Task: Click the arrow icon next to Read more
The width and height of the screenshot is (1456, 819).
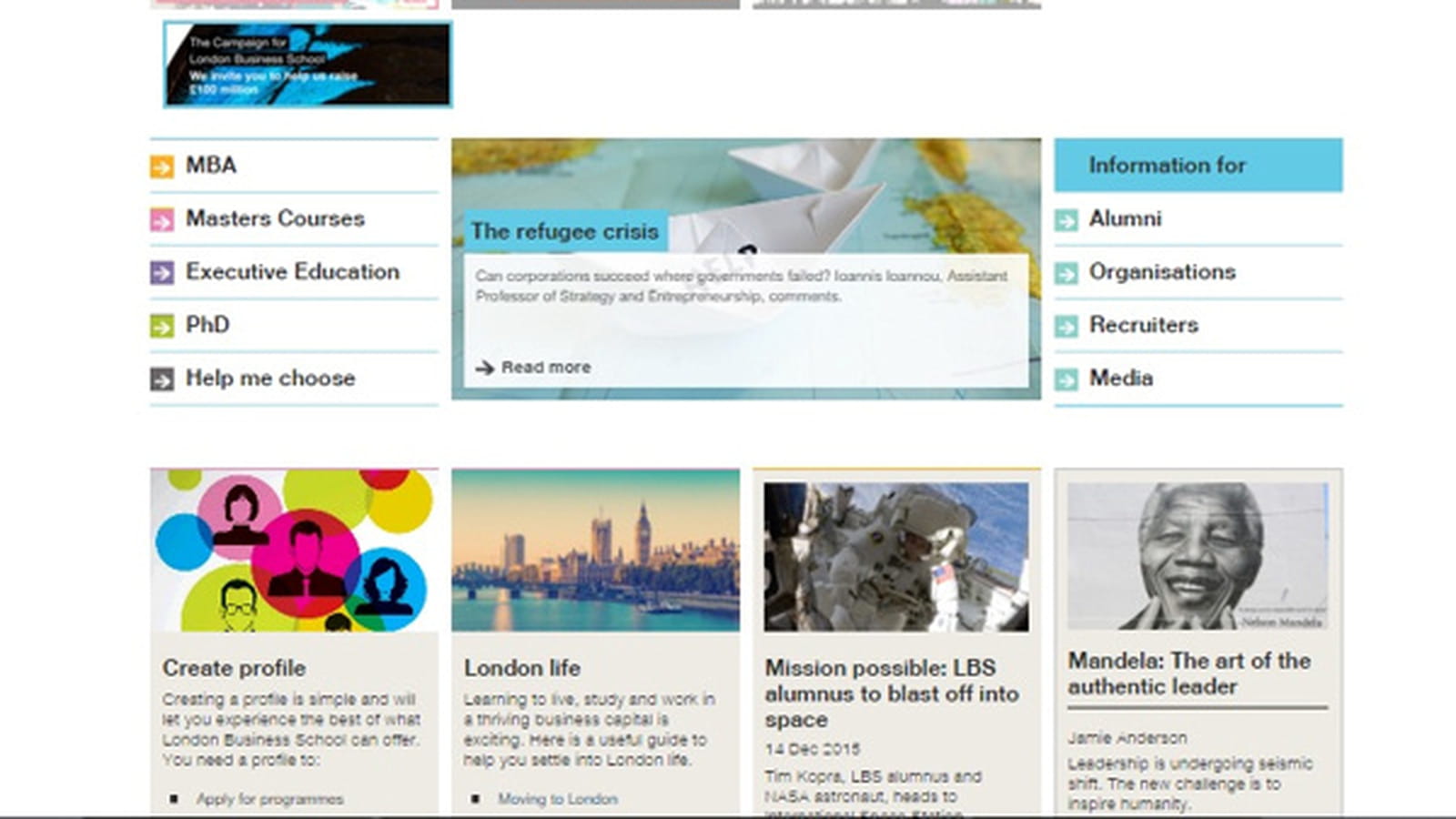Action: (x=485, y=368)
